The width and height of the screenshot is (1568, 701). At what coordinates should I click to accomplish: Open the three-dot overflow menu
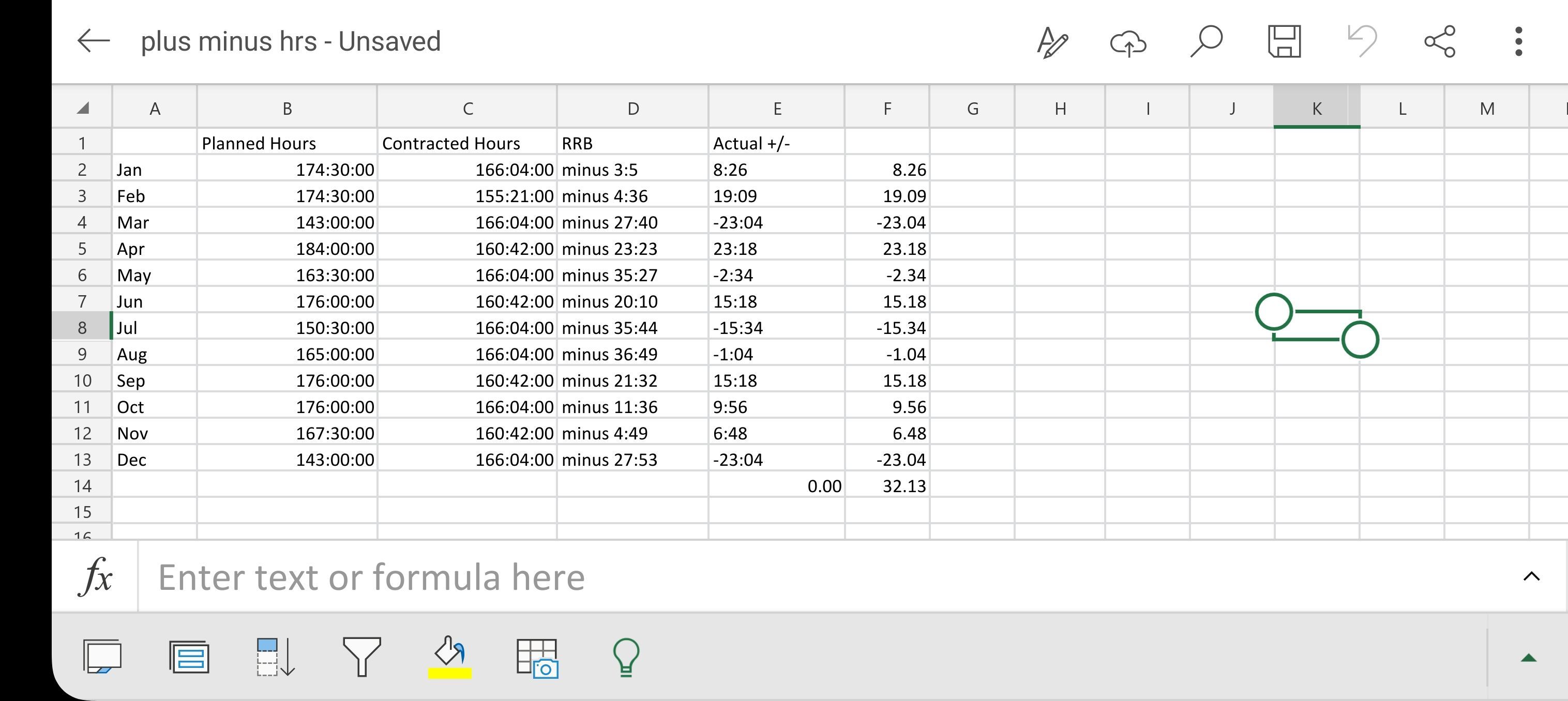1518,41
